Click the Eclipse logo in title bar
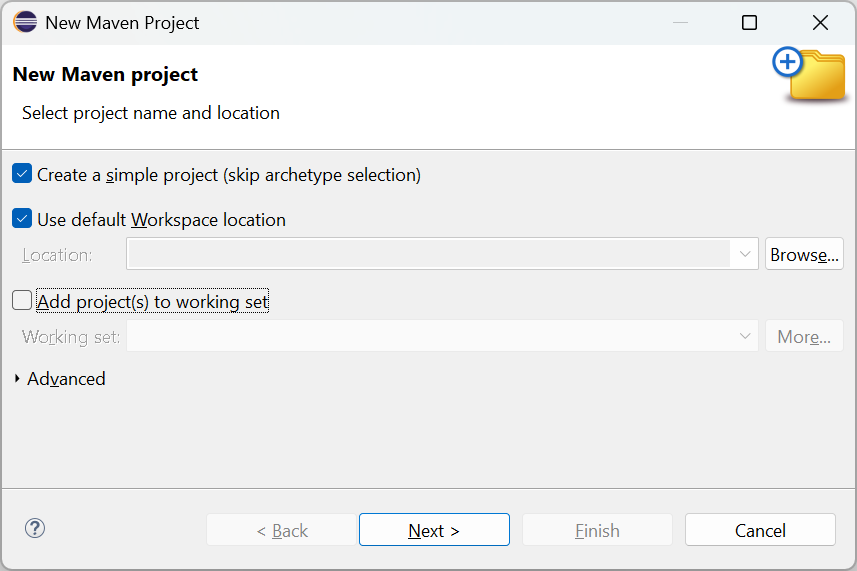857x571 pixels. tap(25, 22)
